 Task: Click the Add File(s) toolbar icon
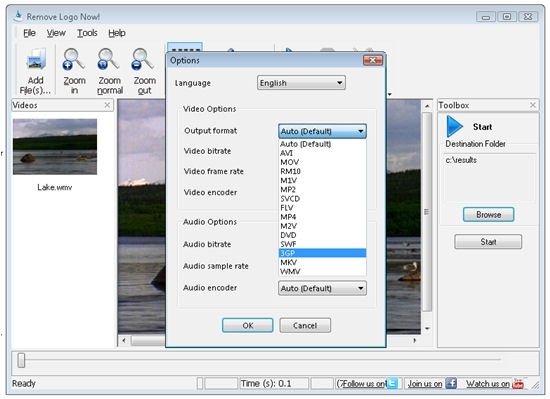(x=36, y=59)
